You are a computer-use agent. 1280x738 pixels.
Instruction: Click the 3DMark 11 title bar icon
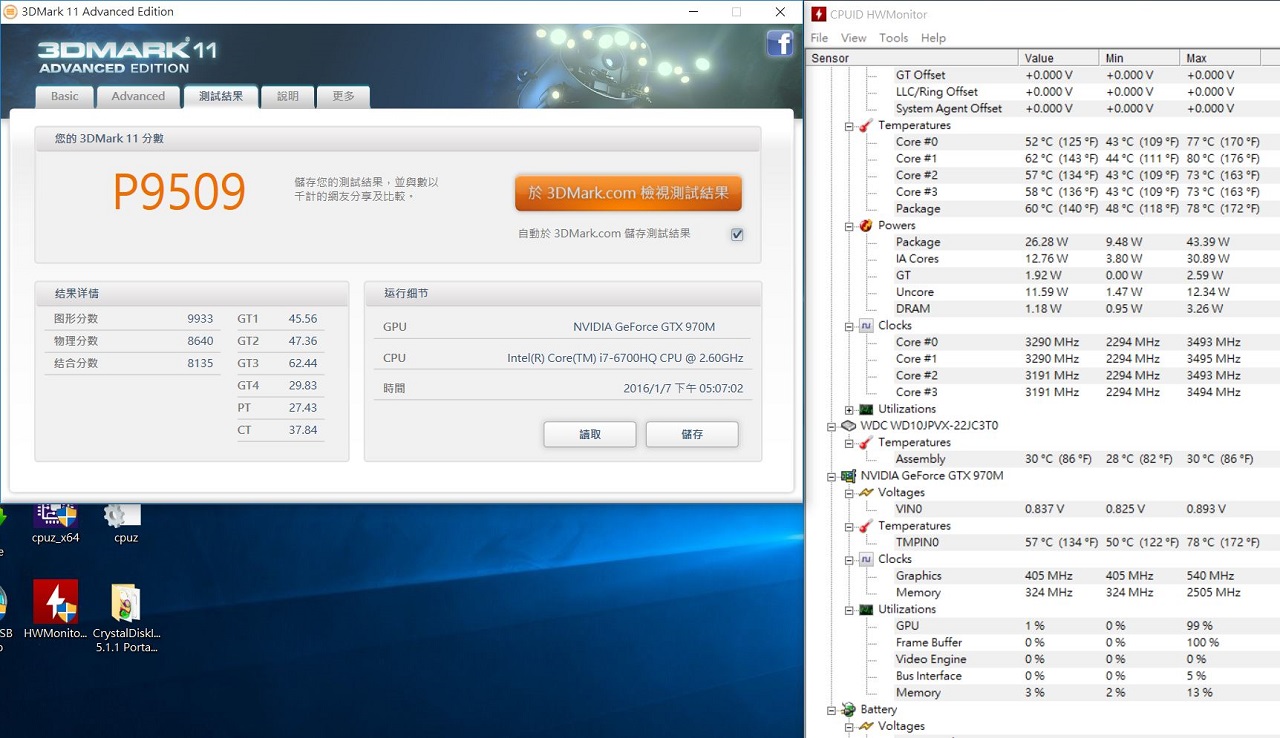coord(9,12)
